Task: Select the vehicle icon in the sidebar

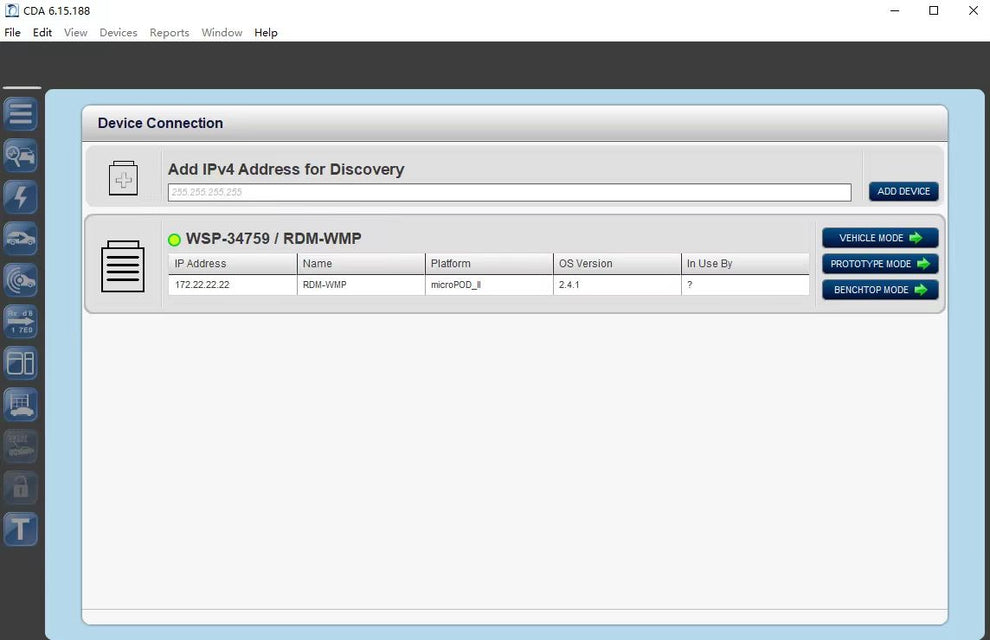Action: click(x=20, y=238)
